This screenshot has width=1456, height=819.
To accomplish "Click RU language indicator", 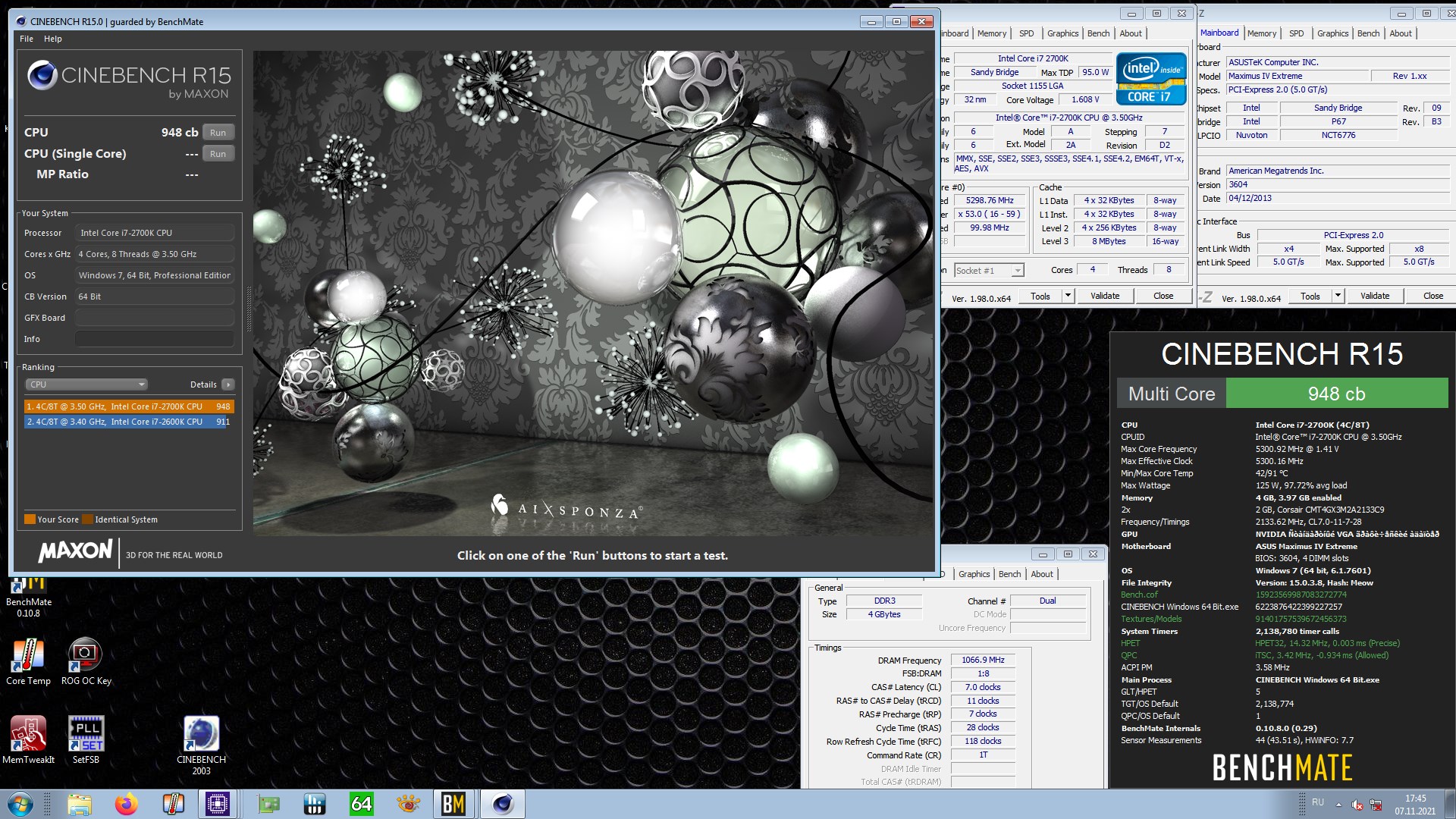I will click(x=1318, y=802).
